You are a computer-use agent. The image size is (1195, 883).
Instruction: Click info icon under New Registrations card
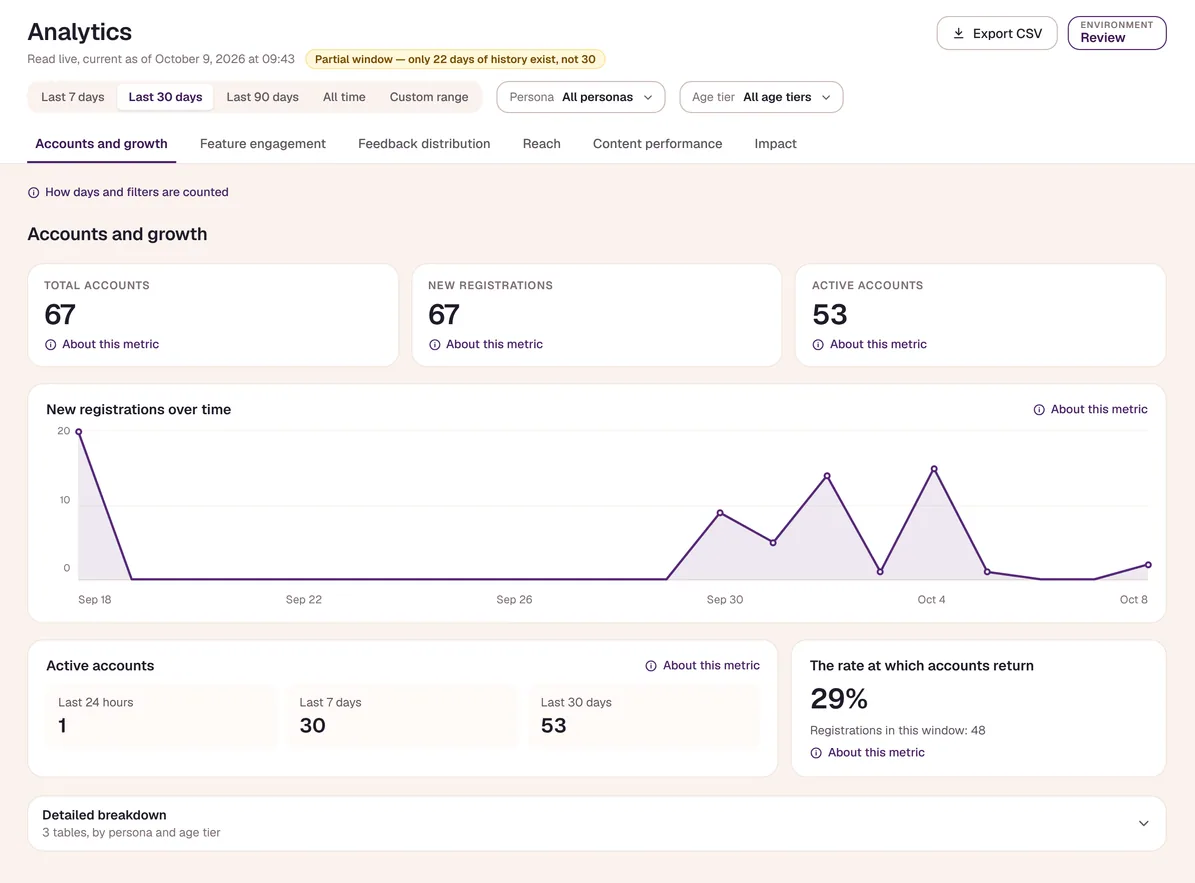click(434, 344)
